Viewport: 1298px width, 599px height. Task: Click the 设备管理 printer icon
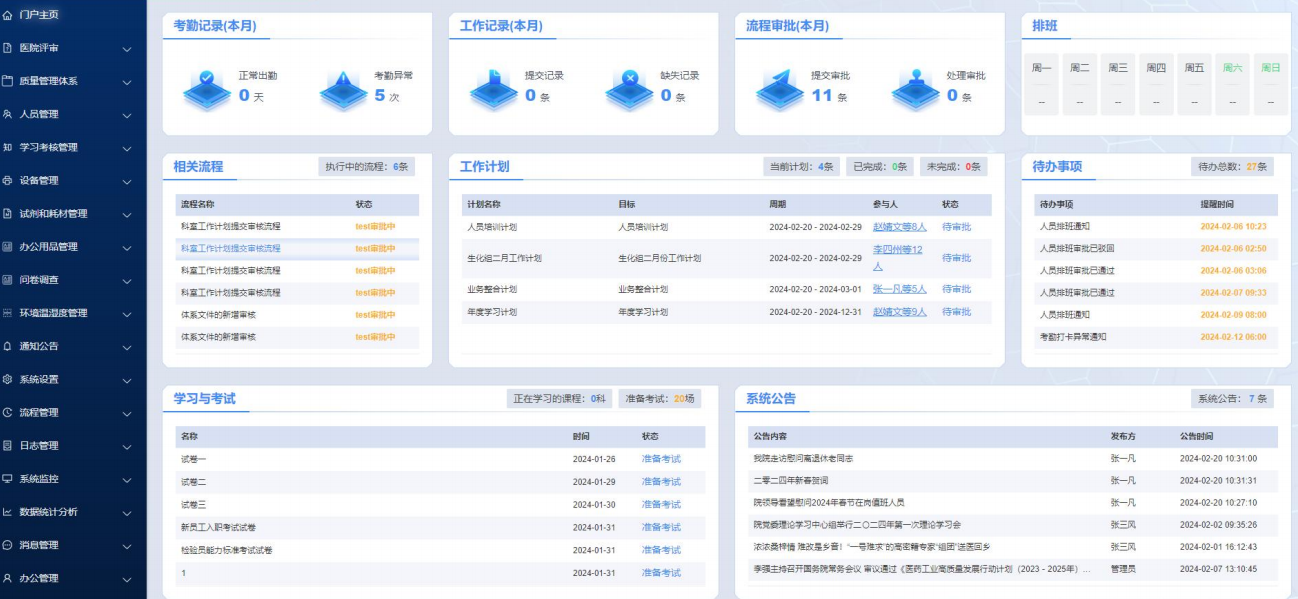(x=8, y=181)
